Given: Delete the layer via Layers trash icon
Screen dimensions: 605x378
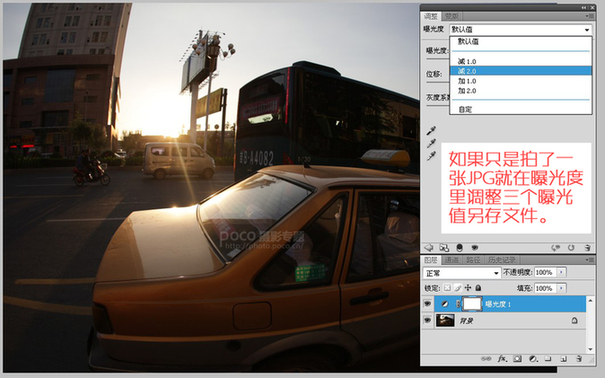Looking at the screenshot, I should 578,359.
